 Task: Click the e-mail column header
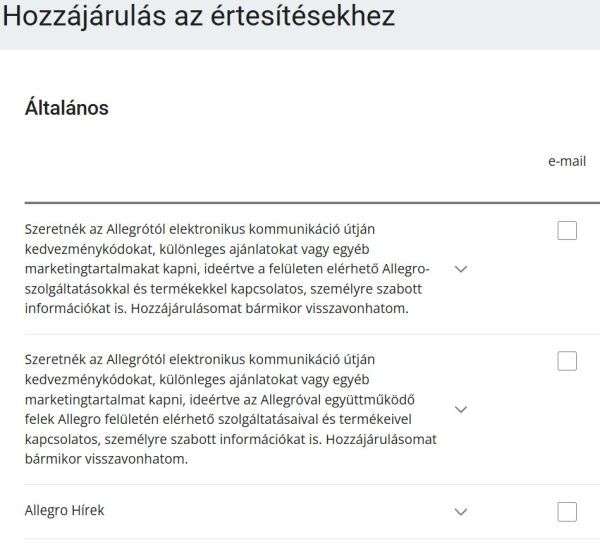(x=566, y=161)
